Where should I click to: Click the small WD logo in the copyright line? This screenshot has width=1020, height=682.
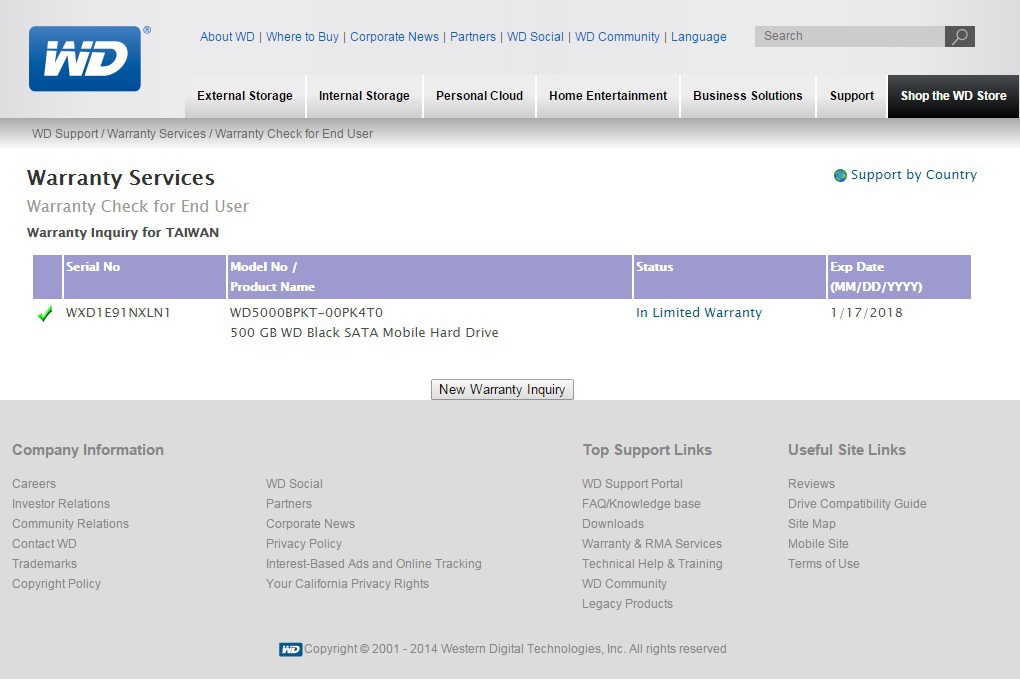[x=290, y=649]
